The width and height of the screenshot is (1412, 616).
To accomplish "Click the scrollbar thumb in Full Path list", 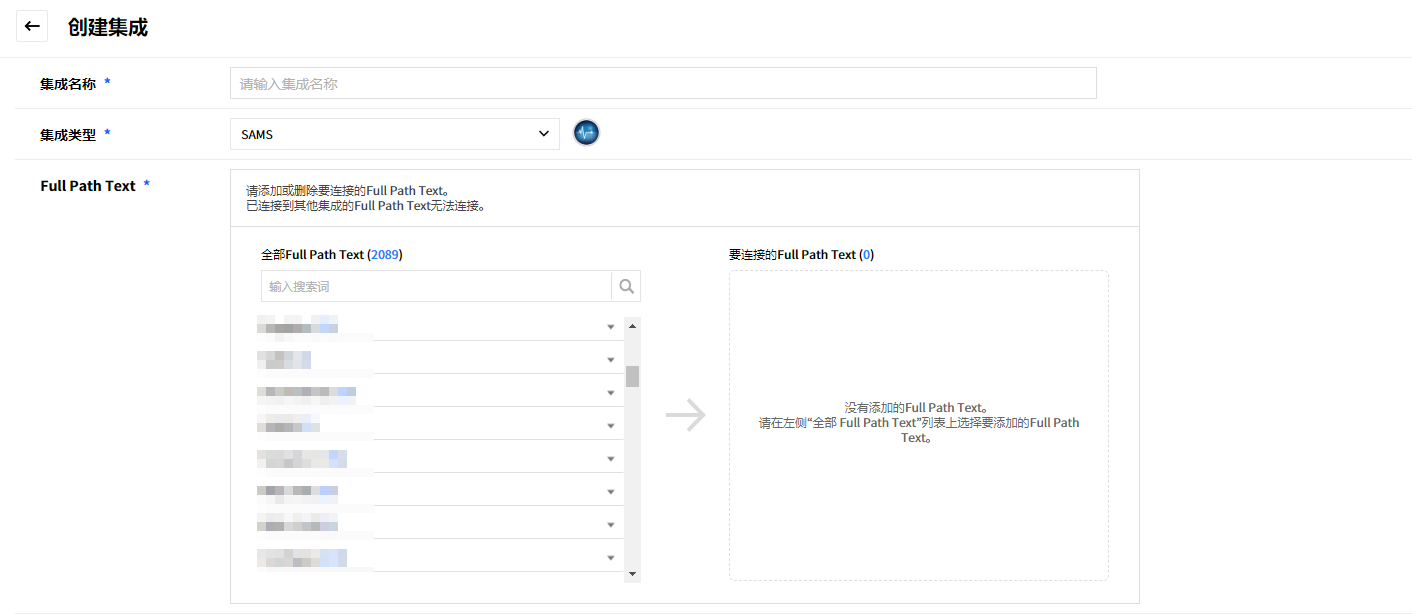I will [632, 376].
